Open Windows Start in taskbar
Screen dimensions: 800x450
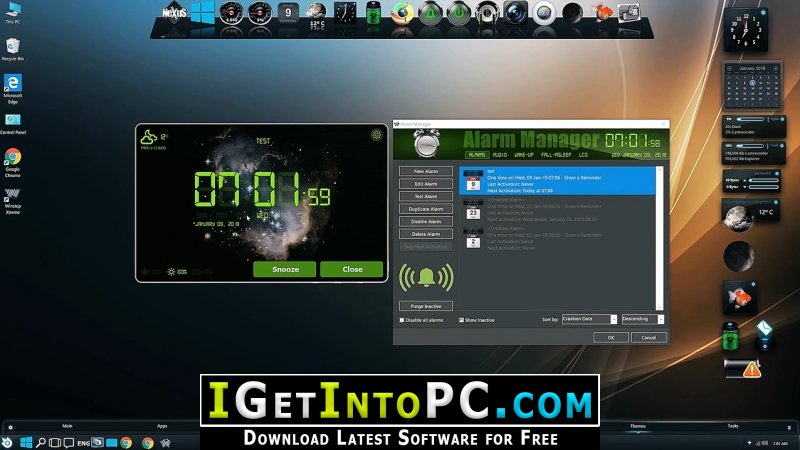(x=26, y=442)
